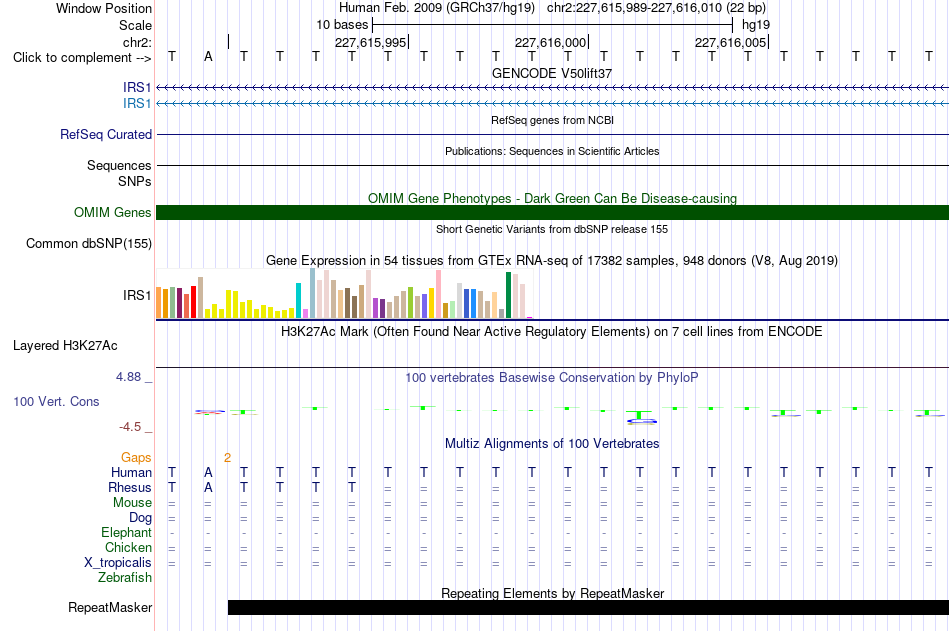This screenshot has width=950, height=631.
Task: Click the Scale track label
Action: [x=135, y=25]
